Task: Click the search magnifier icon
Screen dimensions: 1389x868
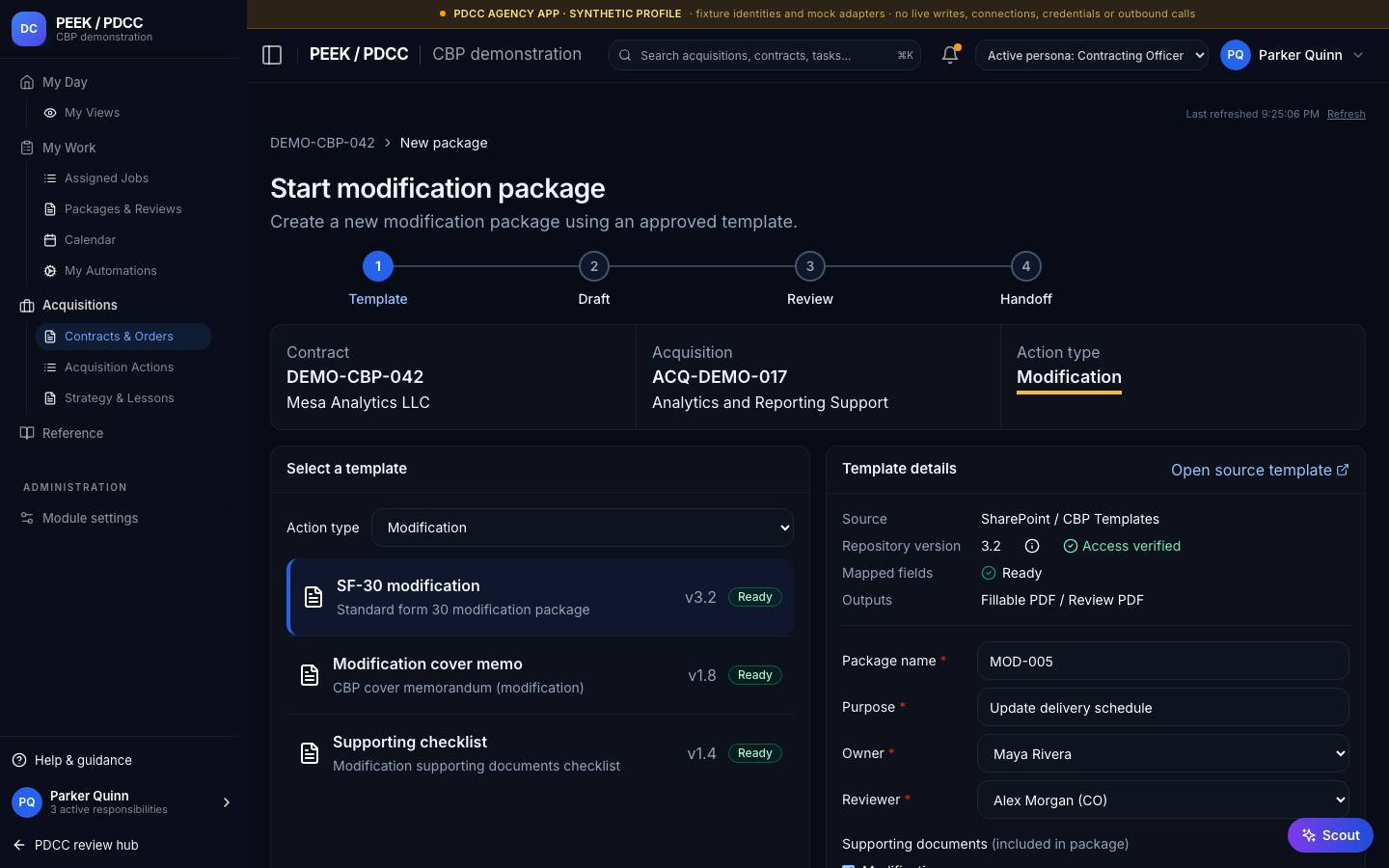Action: point(625,55)
